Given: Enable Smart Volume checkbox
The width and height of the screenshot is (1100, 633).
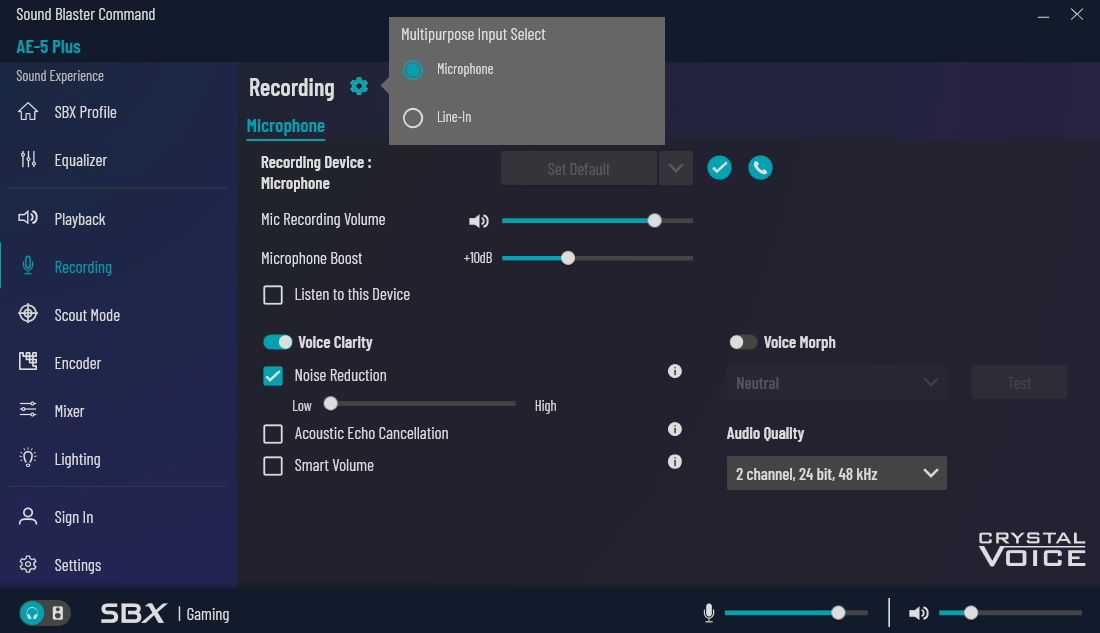Looking at the screenshot, I should pyautogui.click(x=273, y=466).
